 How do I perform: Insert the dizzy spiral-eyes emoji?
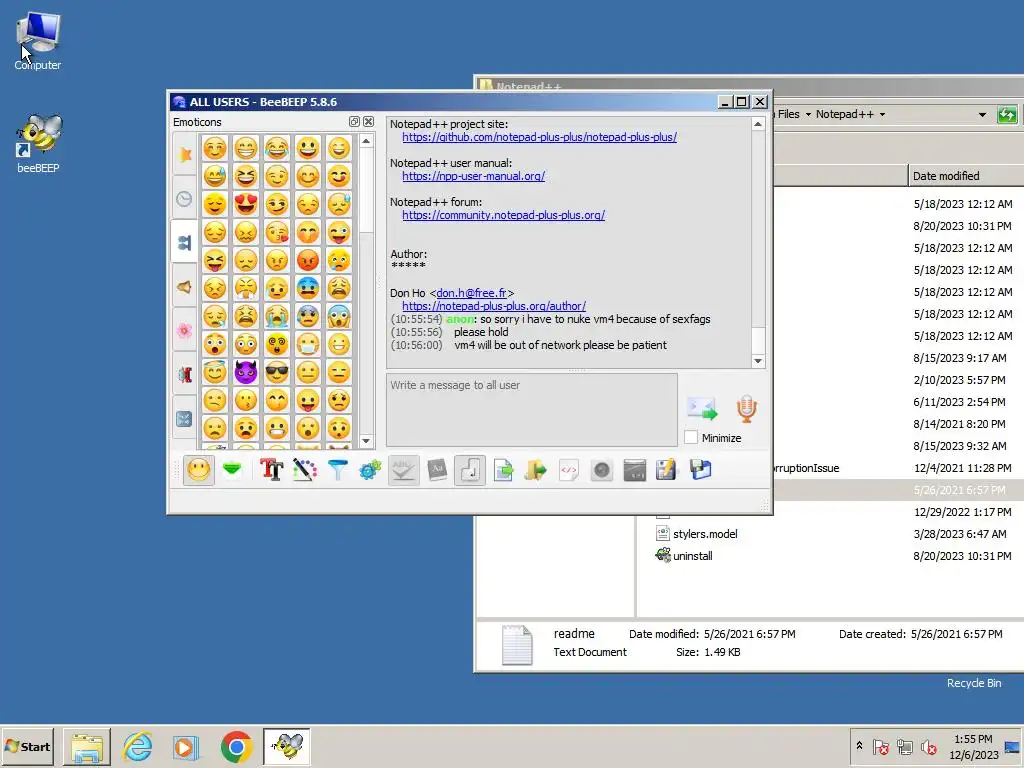tap(277, 344)
